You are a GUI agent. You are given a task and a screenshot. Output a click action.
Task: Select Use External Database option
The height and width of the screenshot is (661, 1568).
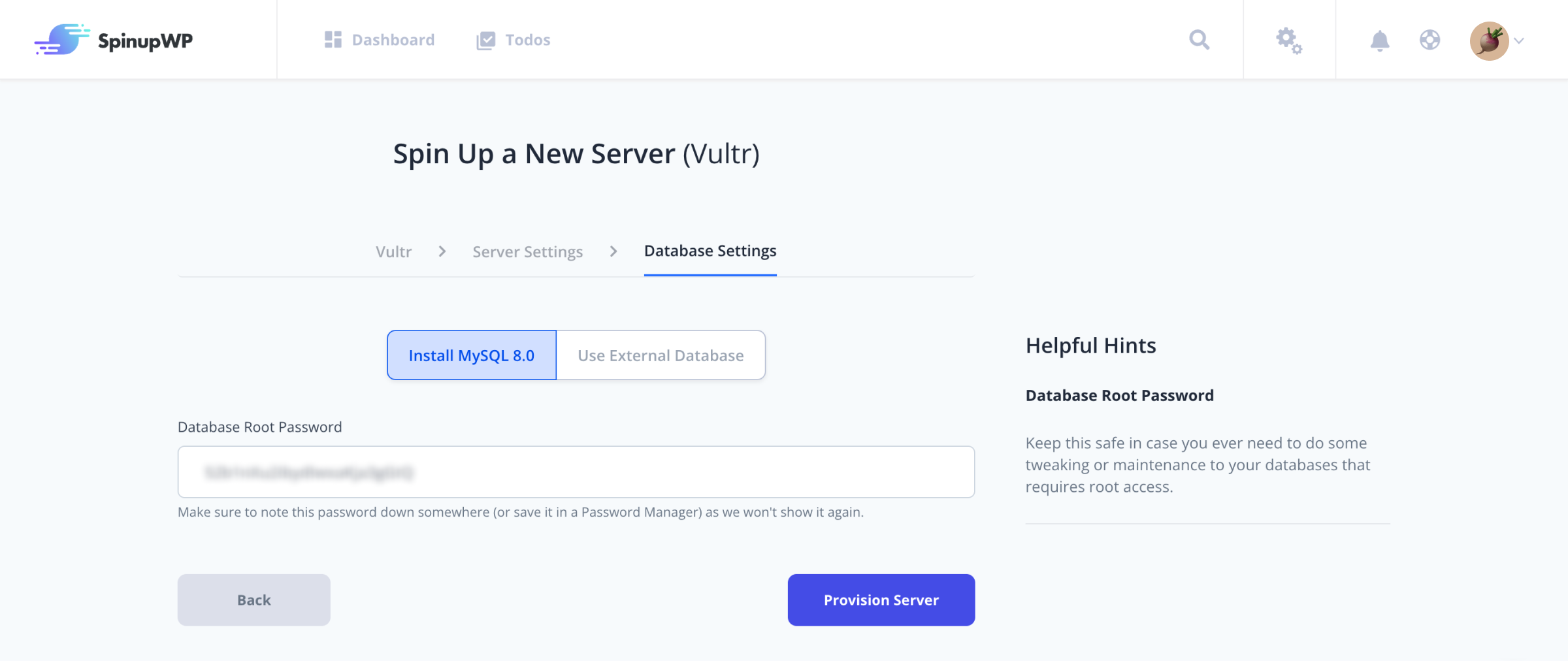point(661,355)
